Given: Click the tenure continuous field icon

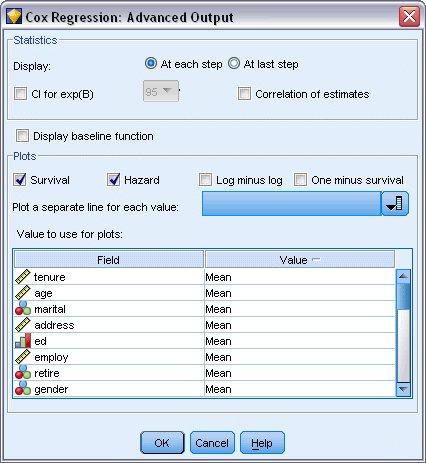Looking at the screenshot, I should click(x=23, y=277).
